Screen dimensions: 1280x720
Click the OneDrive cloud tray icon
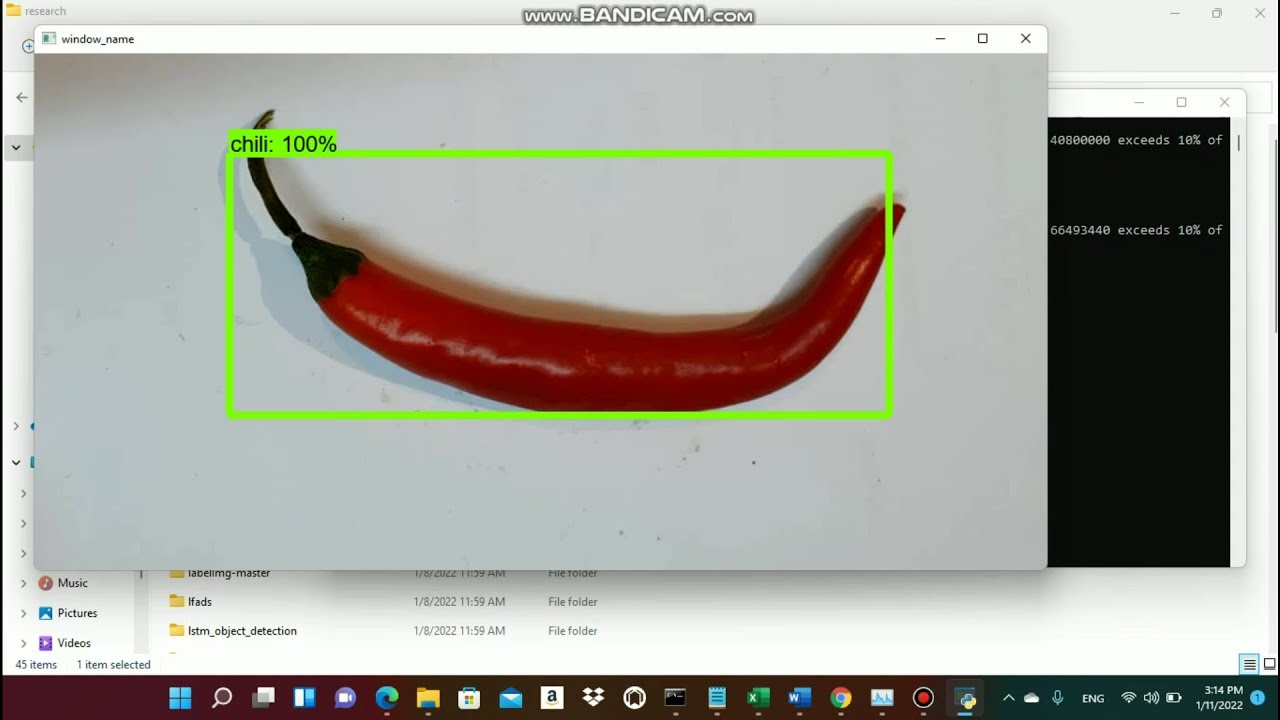pyautogui.click(x=1032, y=698)
